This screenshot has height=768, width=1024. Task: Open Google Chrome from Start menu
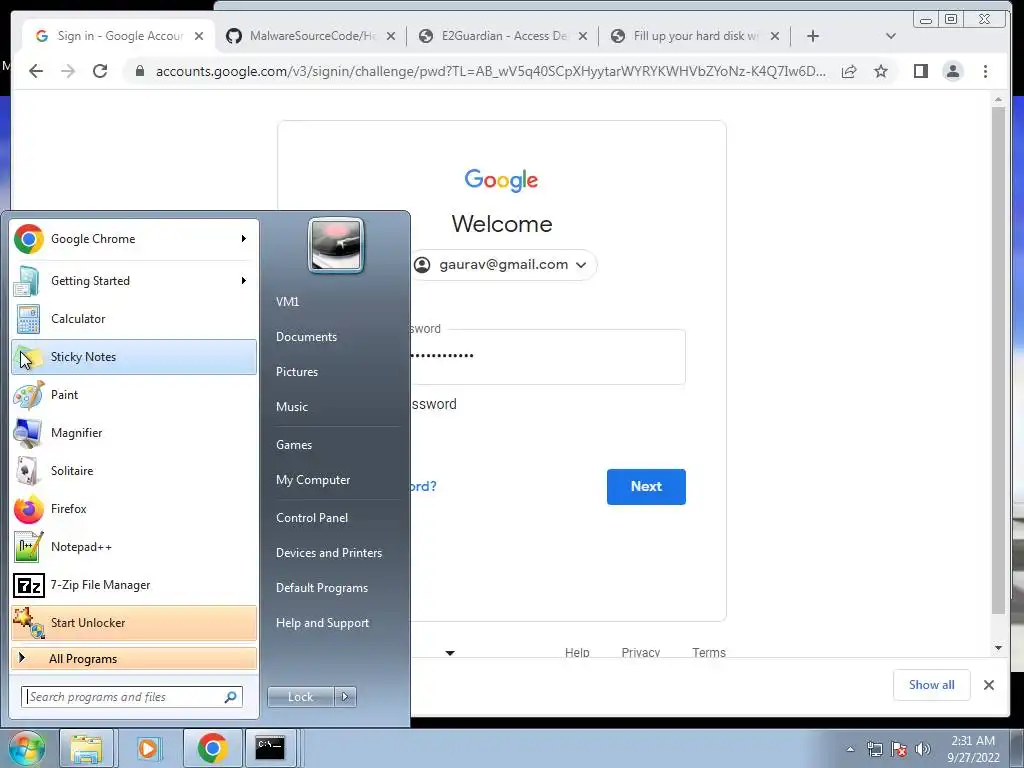133,239
